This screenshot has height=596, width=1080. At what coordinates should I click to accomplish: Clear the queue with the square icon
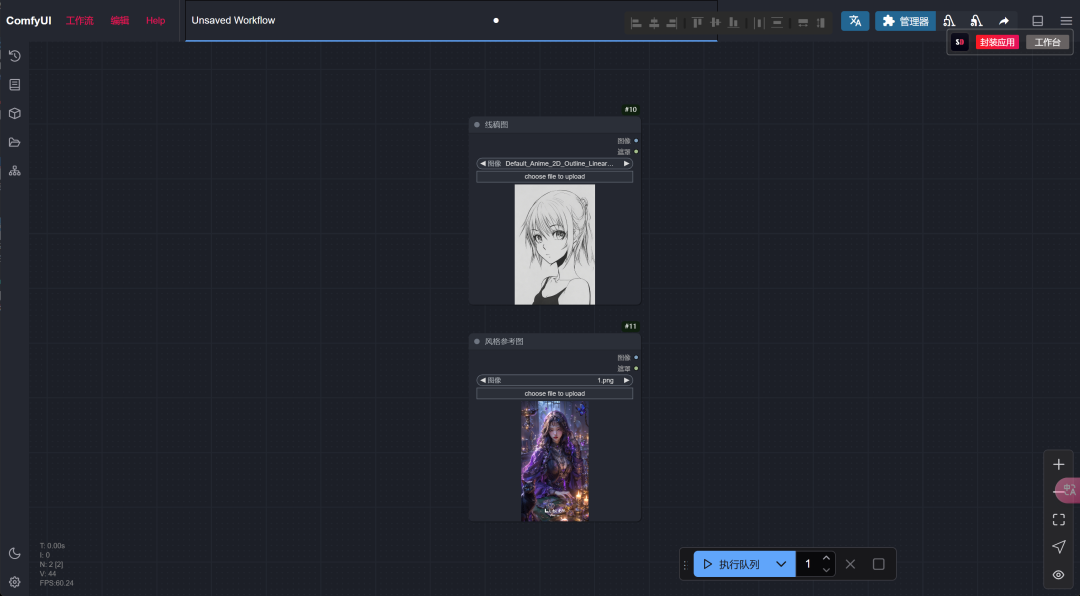[878, 564]
